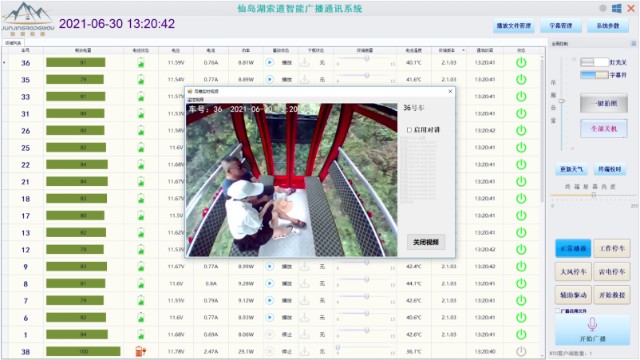Click the microphone 开始广播 broadcast button
The width and height of the screenshot is (640, 360).
(592, 330)
